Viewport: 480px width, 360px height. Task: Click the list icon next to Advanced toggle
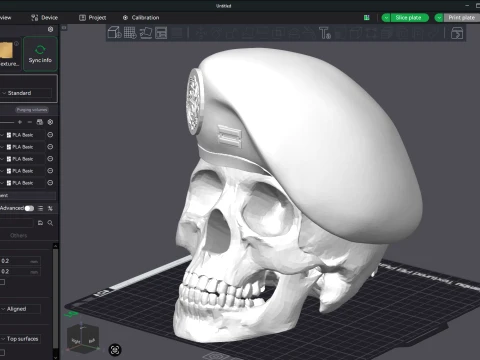pos(41,208)
